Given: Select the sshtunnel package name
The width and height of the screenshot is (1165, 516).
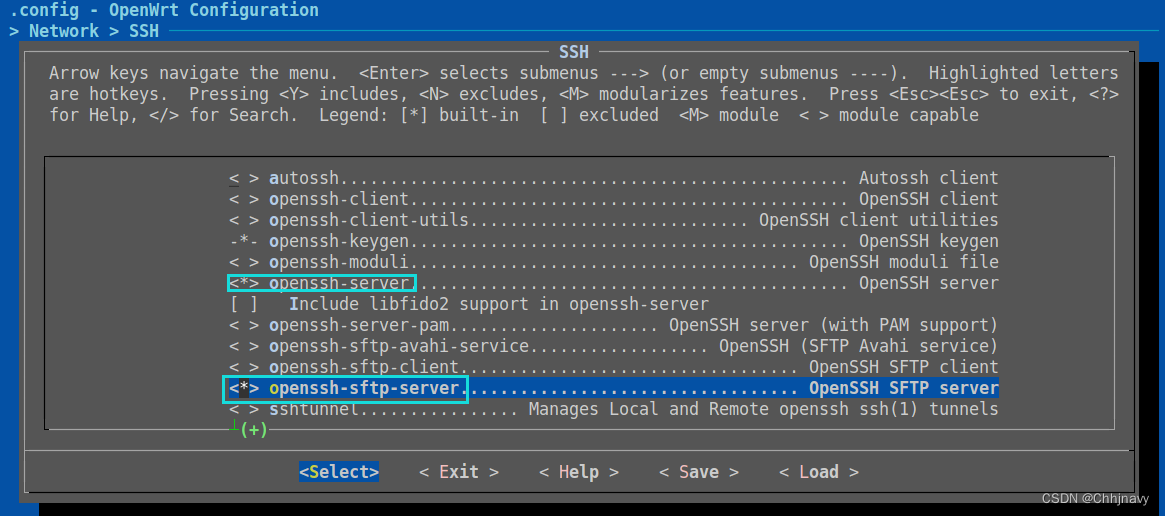Looking at the screenshot, I should (x=314, y=409).
